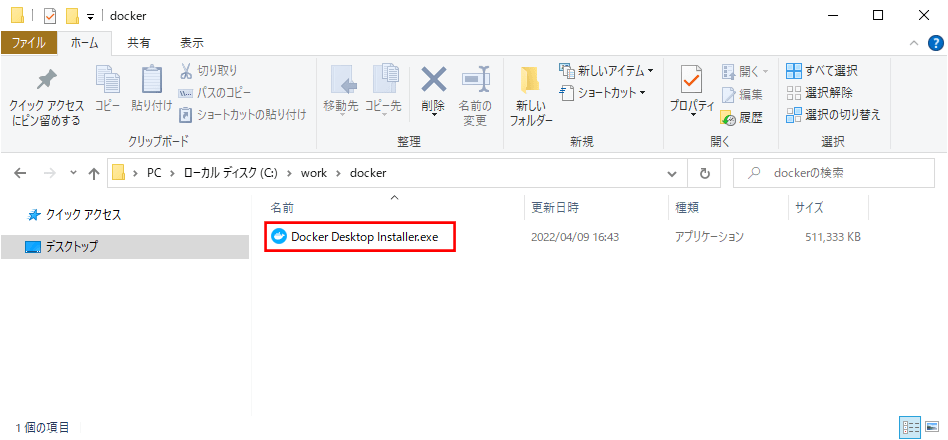Open the address bar history dropdown
Image resolution: width=948 pixels, height=440 pixels.
[672, 173]
